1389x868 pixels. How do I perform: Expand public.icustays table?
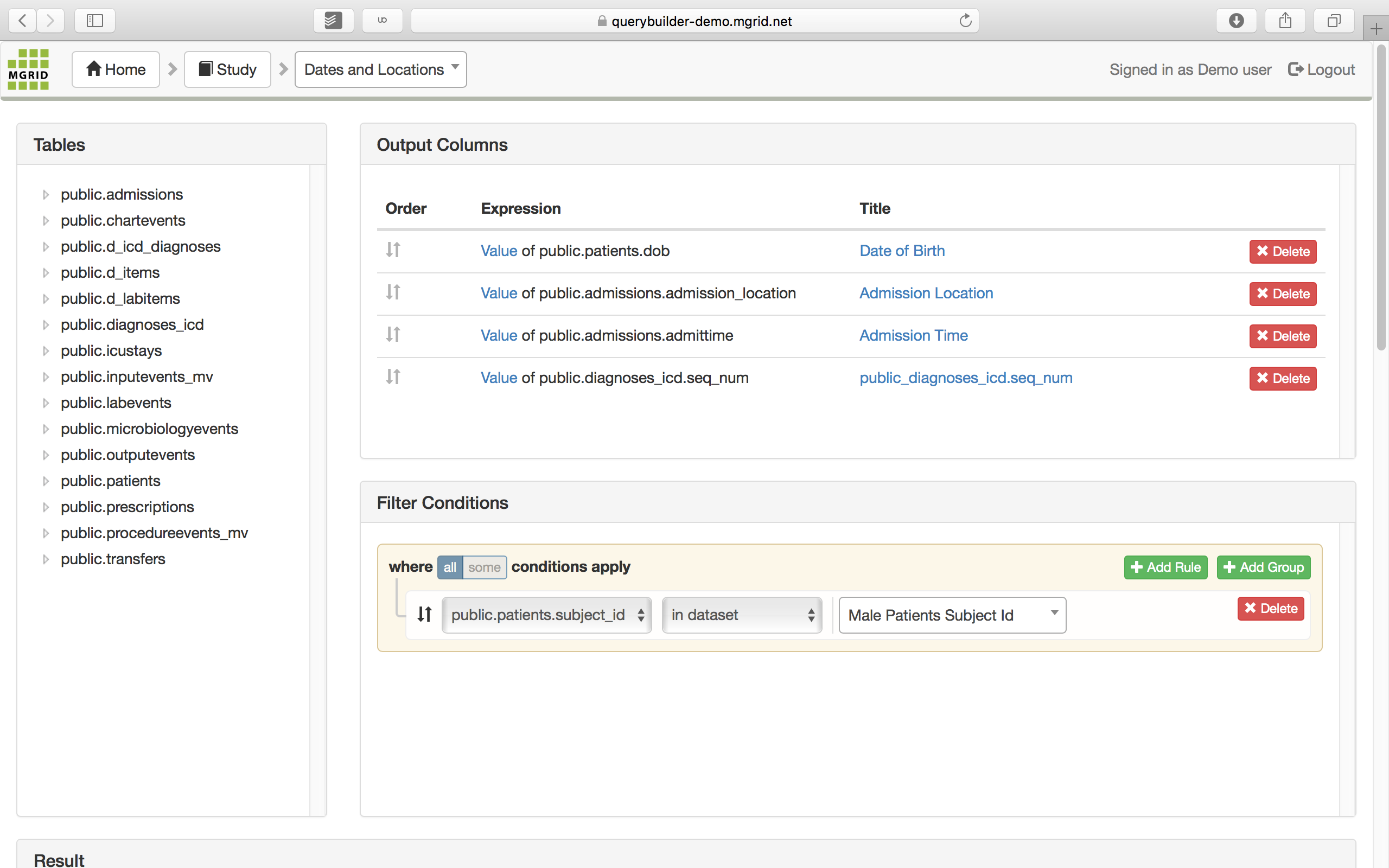(x=46, y=351)
